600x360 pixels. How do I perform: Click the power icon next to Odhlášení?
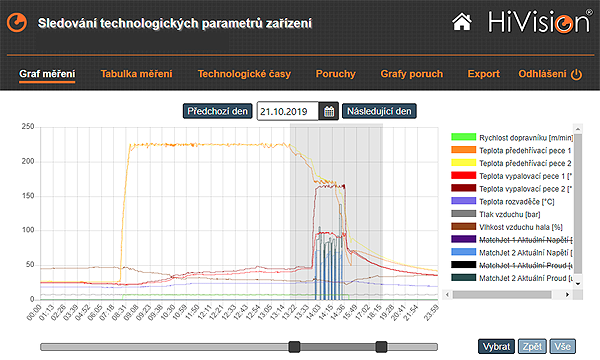click(576, 74)
